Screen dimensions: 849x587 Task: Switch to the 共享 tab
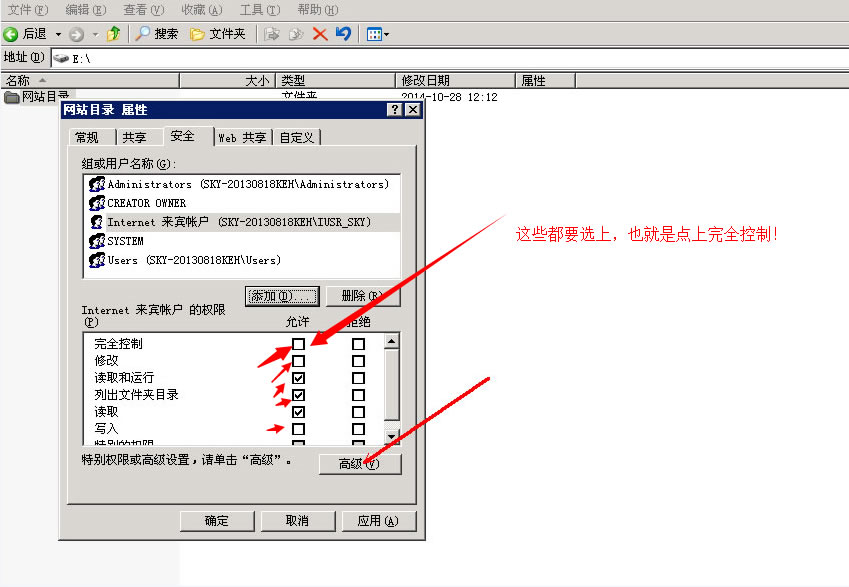click(x=139, y=138)
